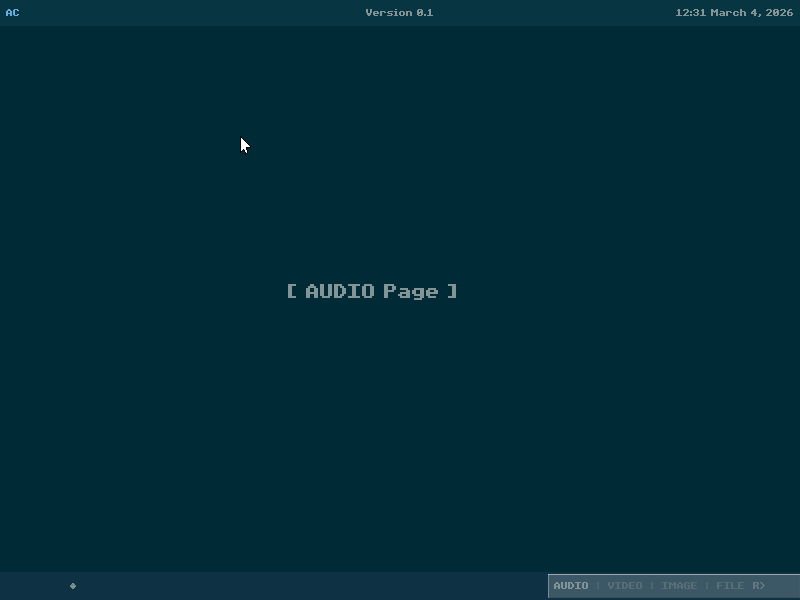Go to the FILE tab
Image resolution: width=800 pixels, height=600 pixels.
click(730, 586)
